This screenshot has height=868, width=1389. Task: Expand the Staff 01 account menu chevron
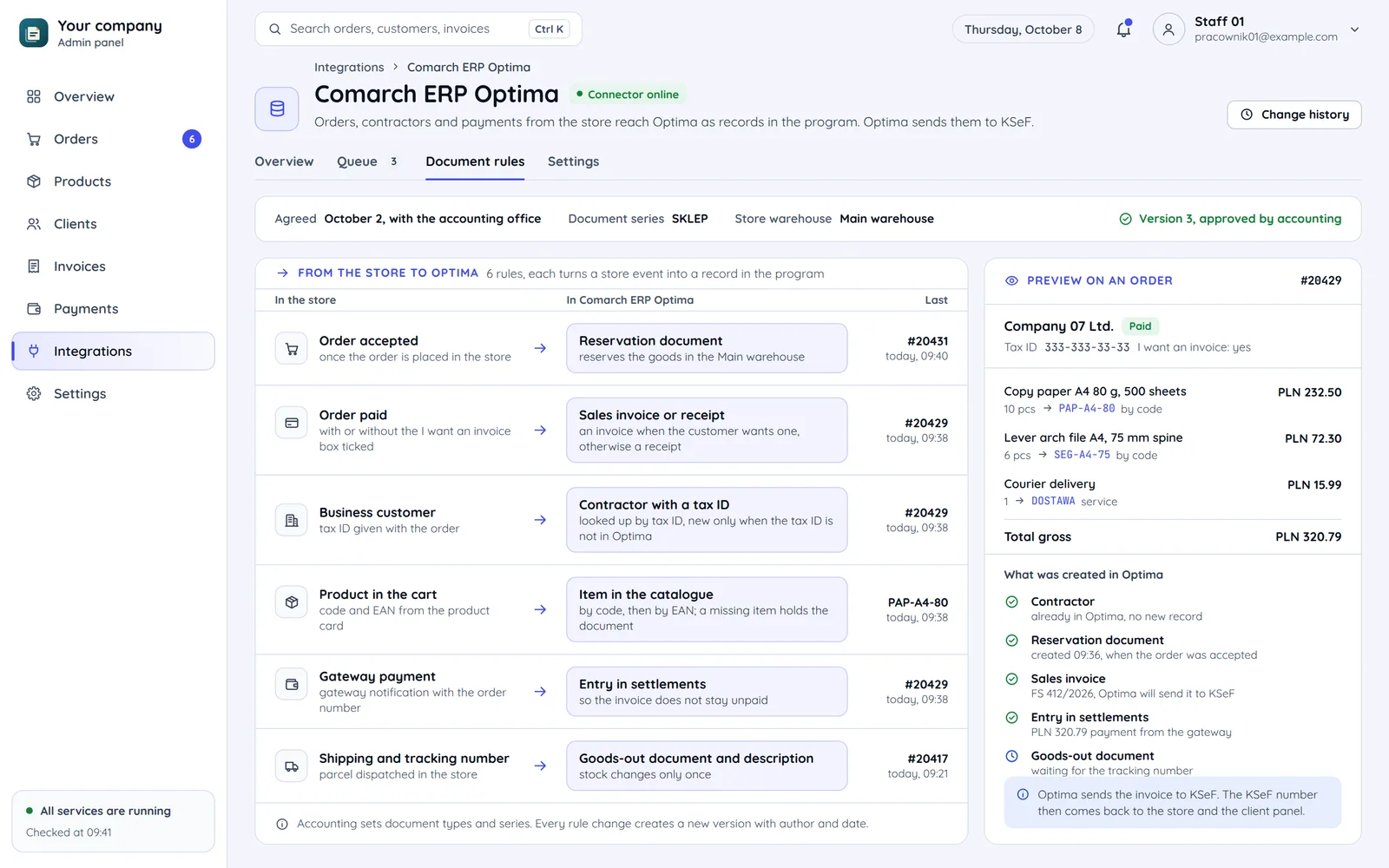1354,30
